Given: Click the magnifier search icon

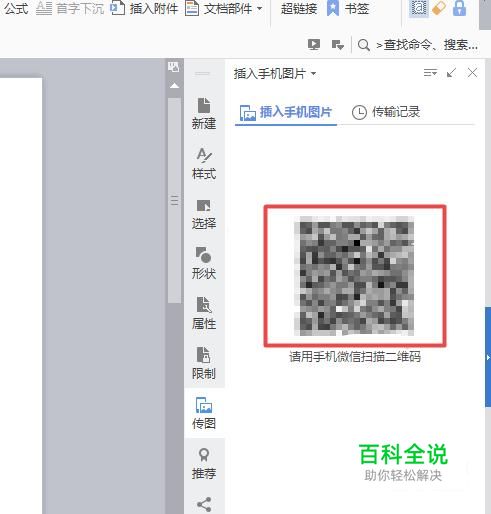Looking at the screenshot, I should click(x=363, y=45).
